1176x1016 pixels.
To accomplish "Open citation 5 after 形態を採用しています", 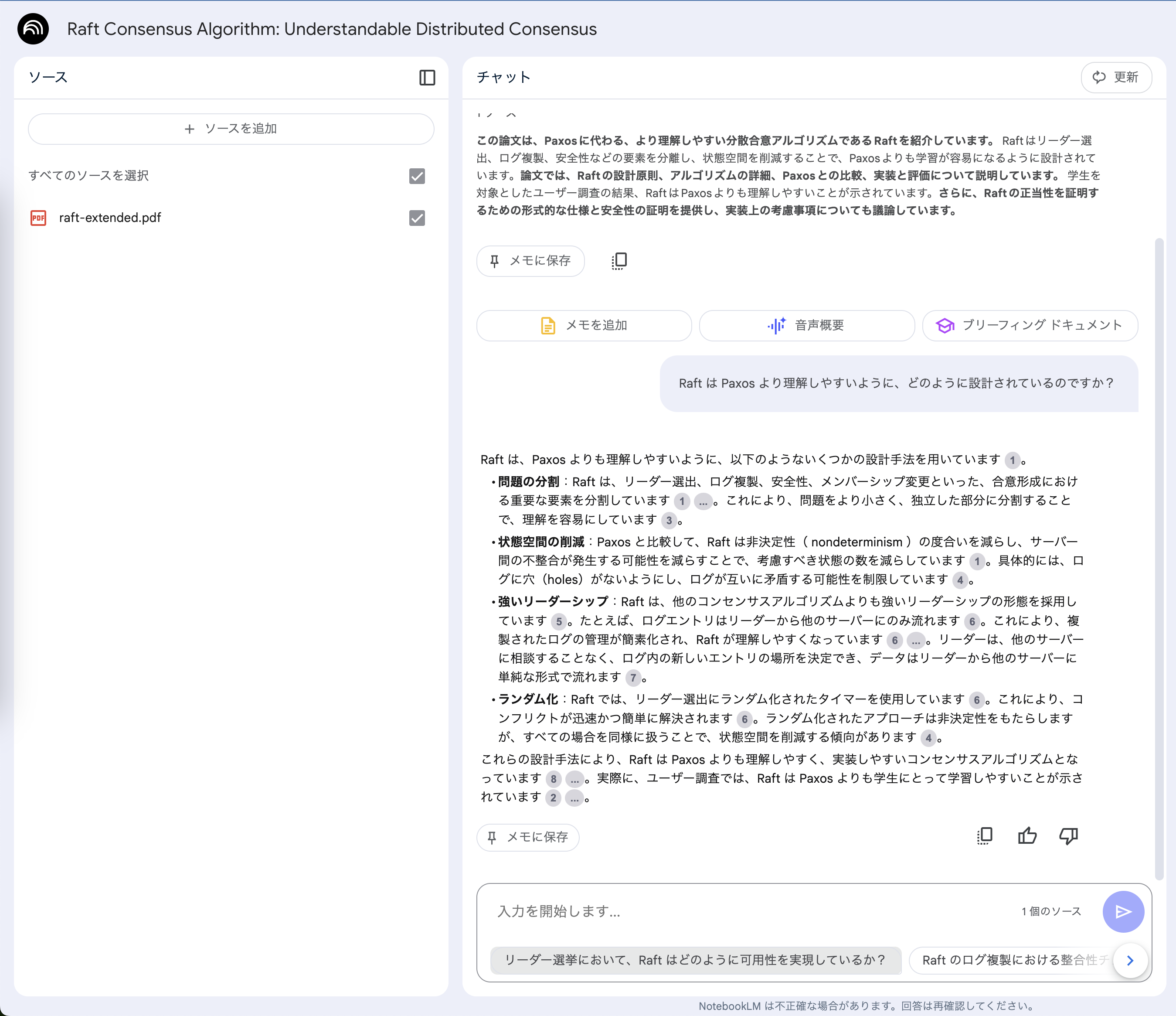I will (x=559, y=621).
